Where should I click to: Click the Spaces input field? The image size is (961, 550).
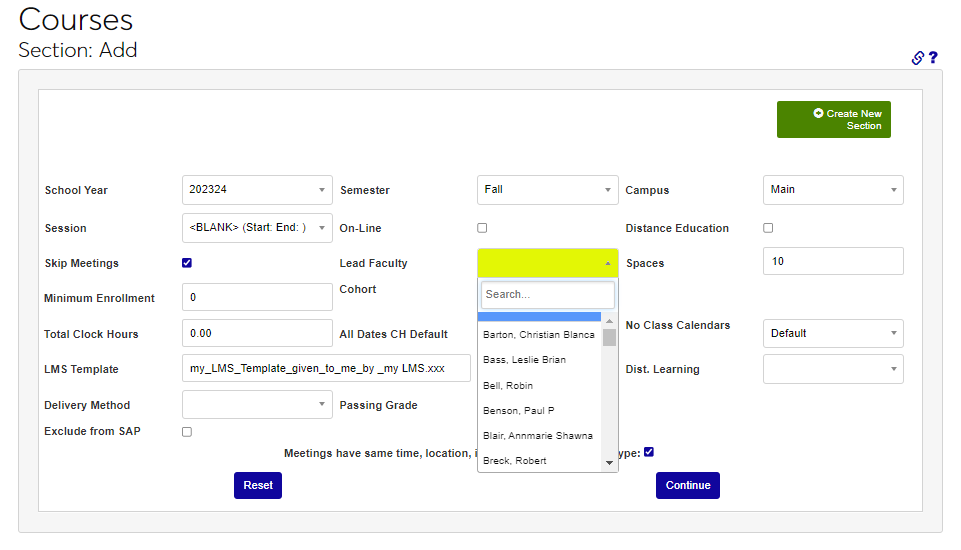pyautogui.click(x=832, y=262)
